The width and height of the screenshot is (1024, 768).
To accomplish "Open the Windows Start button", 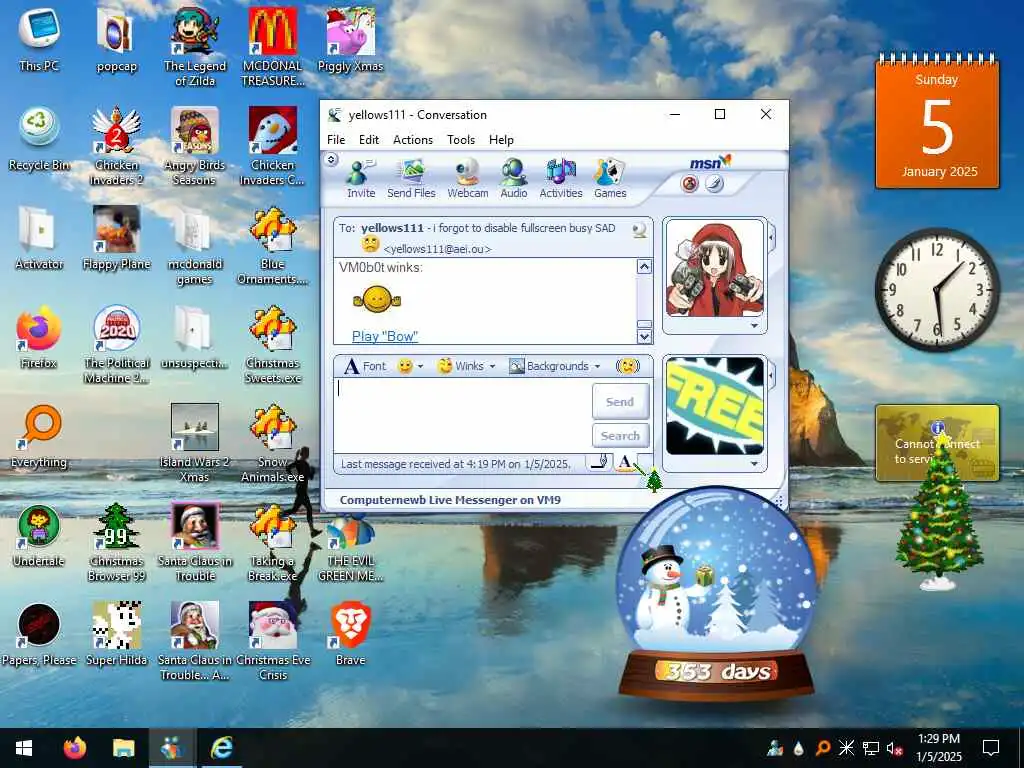I will click(x=24, y=748).
